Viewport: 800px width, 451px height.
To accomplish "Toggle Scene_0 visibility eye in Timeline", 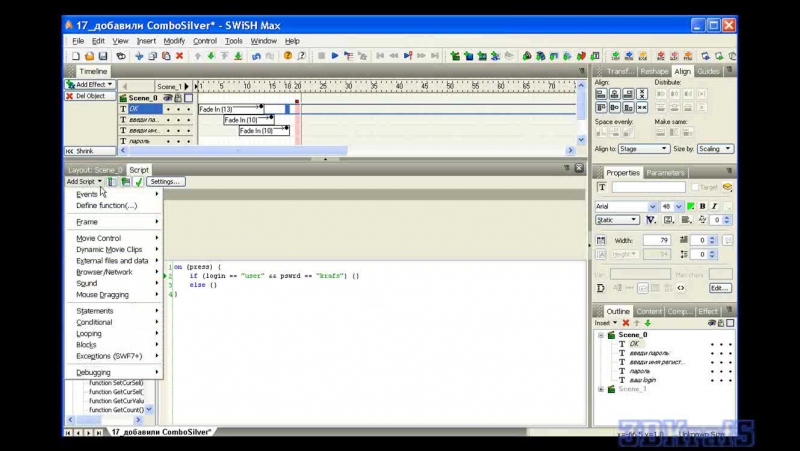I will 167,98.
